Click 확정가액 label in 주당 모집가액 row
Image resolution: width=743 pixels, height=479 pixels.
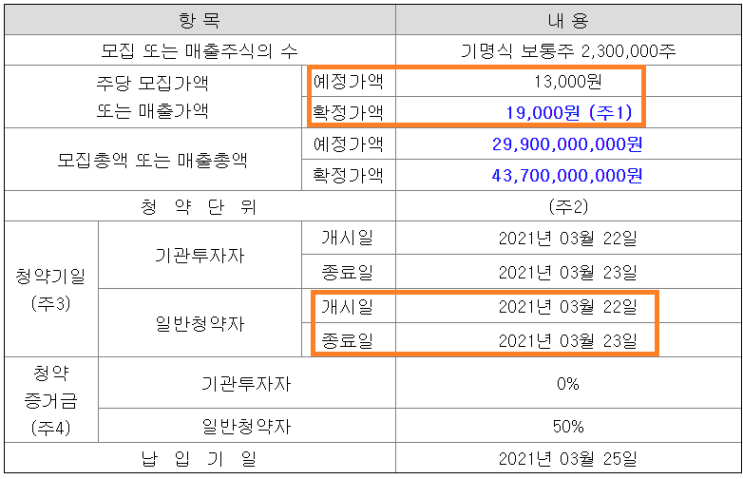click(348, 113)
